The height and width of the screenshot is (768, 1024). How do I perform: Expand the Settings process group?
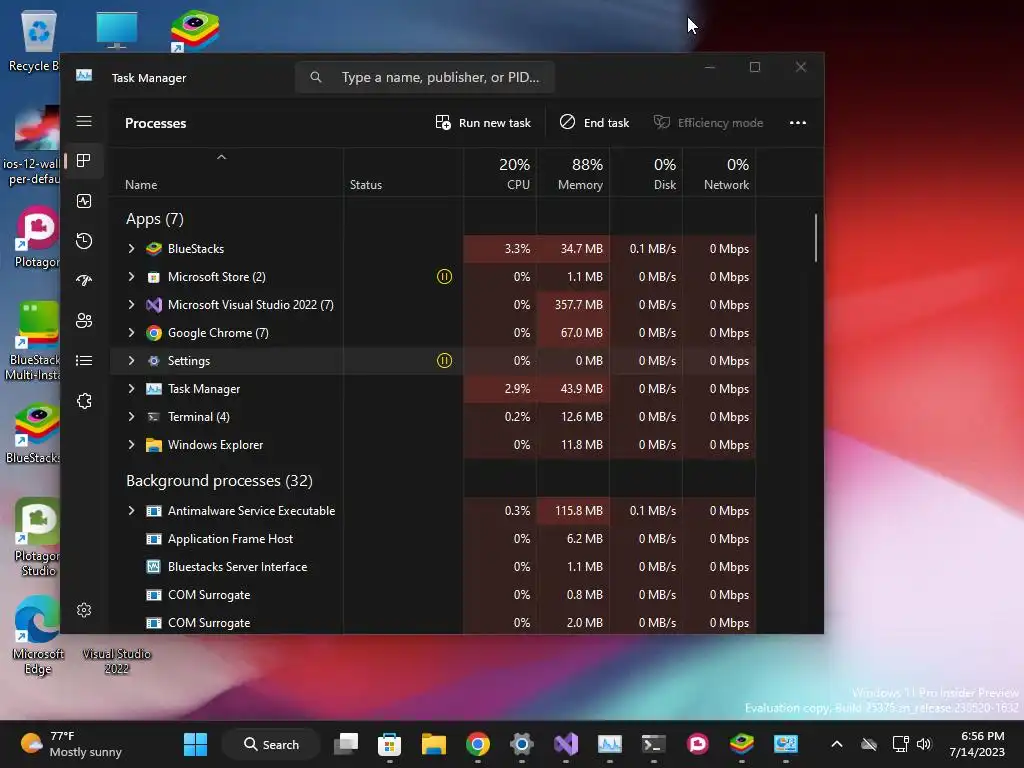pyautogui.click(x=131, y=361)
